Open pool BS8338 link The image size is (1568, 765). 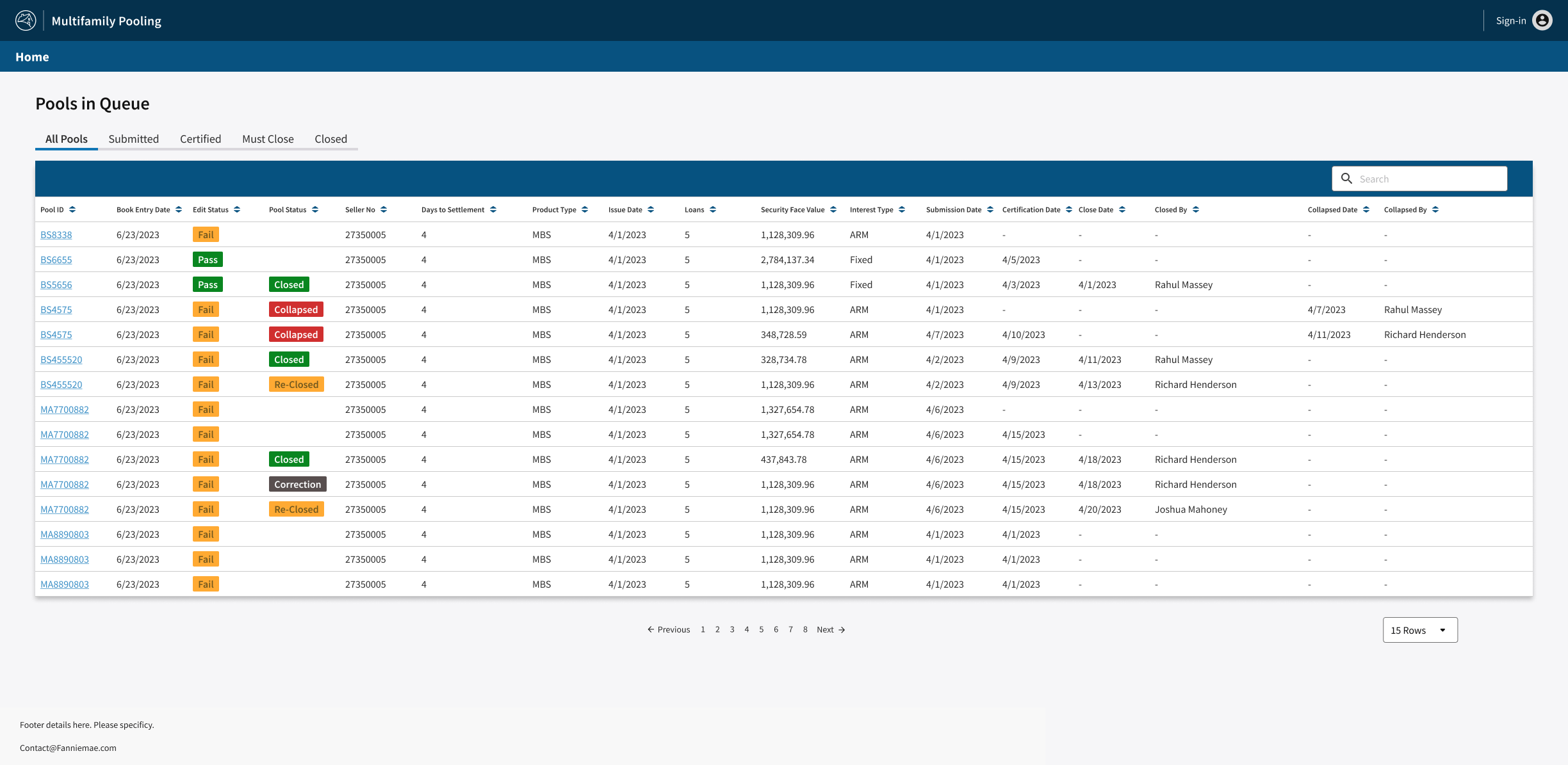[x=56, y=235]
